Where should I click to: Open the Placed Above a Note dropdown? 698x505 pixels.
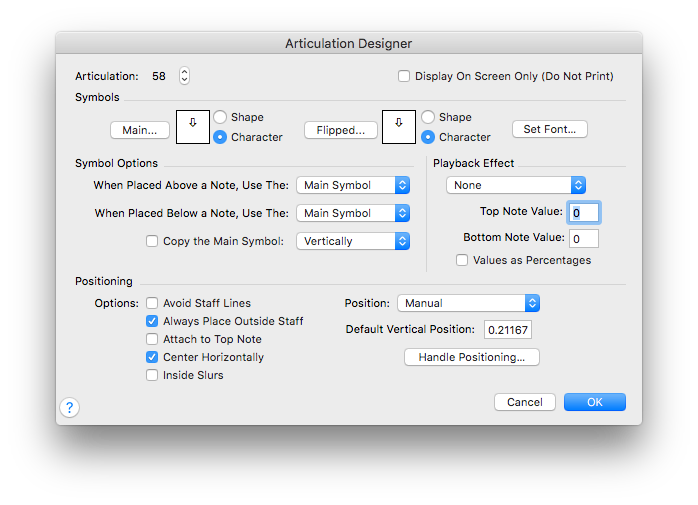[353, 185]
